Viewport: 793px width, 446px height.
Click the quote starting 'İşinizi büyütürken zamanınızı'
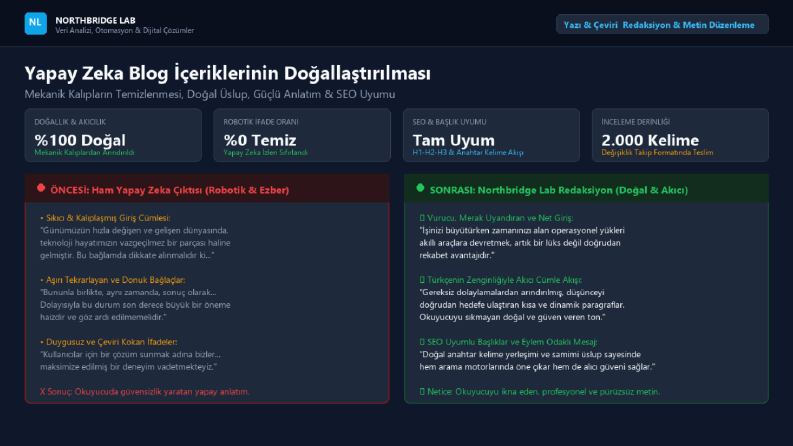522,243
